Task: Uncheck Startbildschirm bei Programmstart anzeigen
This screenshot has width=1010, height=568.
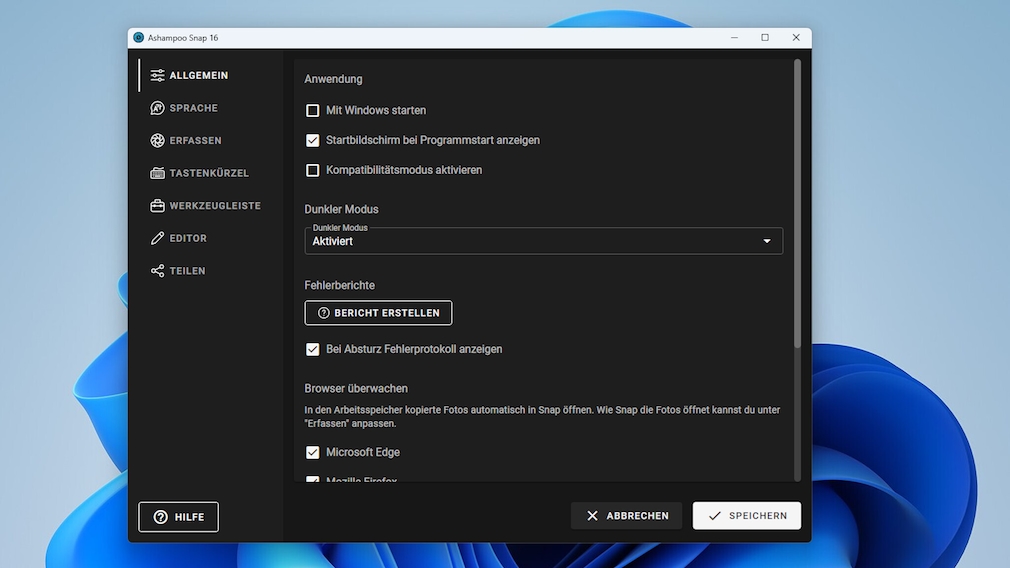Action: tap(313, 140)
